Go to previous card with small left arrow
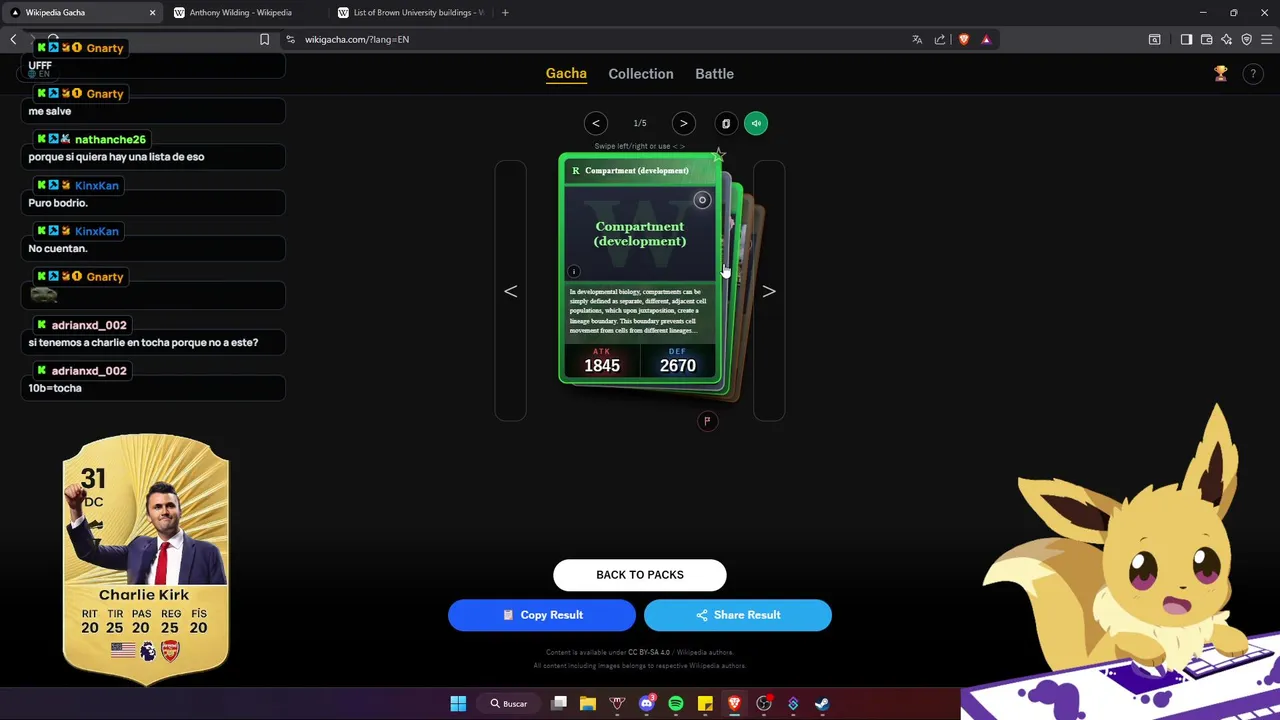The image size is (1280, 720). 596,123
